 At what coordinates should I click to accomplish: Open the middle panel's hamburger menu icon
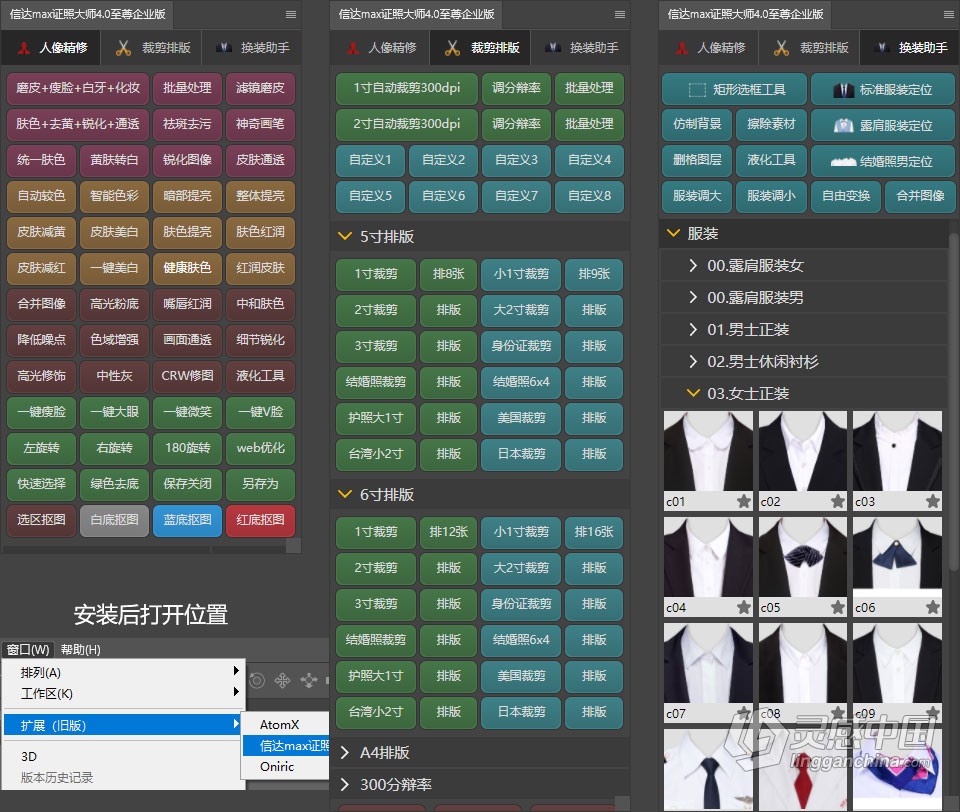(x=620, y=14)
